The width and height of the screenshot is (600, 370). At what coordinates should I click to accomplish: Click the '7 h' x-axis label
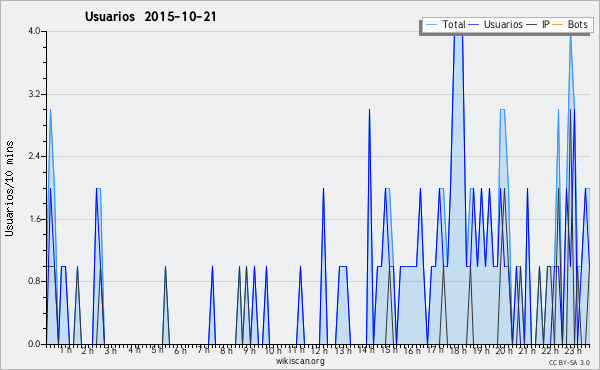(x=203, y=350)
